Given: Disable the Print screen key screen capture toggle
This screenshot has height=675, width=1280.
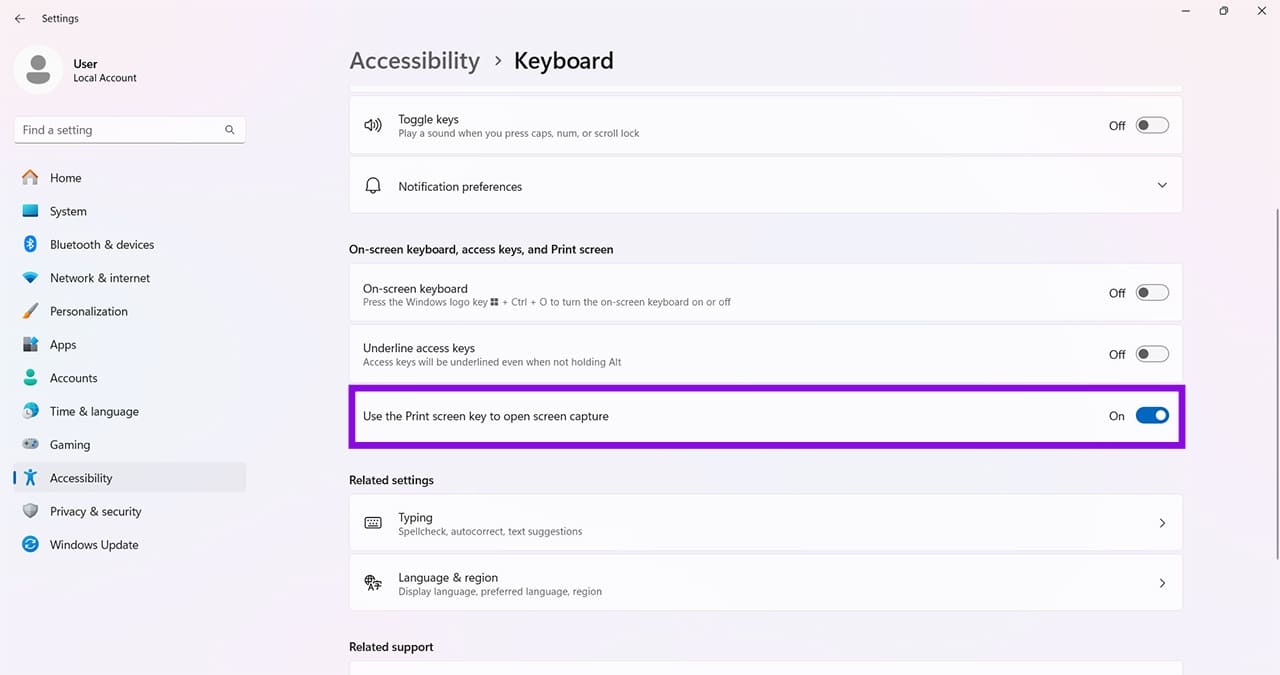Looking at the screenshot, I should (x=1152, y=416).
